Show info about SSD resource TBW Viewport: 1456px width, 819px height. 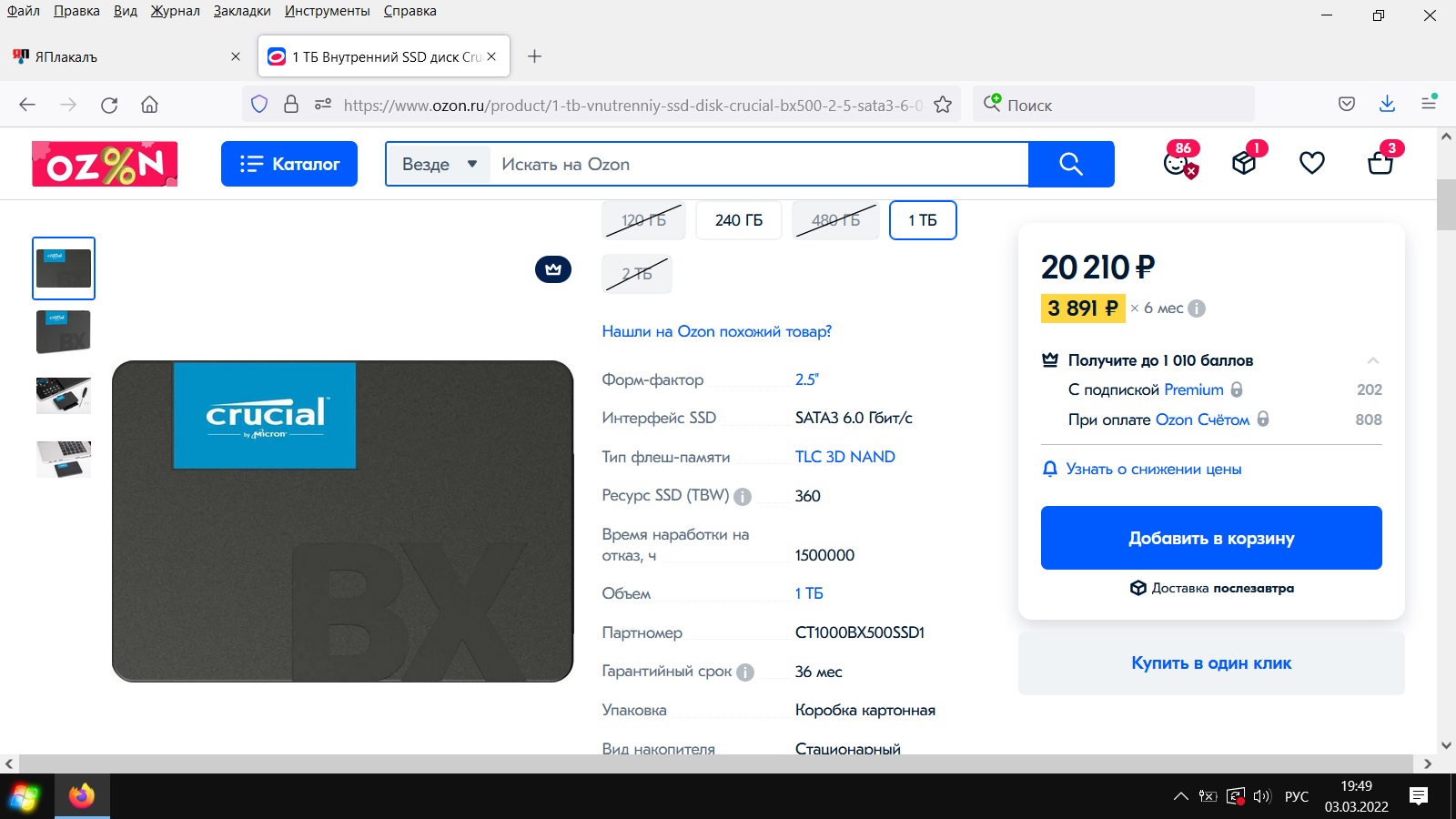[743, 497]
